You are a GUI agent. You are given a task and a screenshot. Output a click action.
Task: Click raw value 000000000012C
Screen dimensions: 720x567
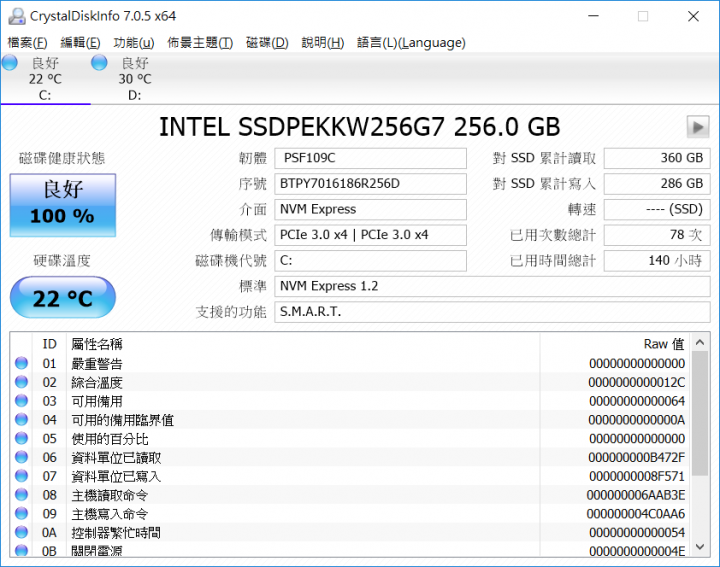coord(636,382)
